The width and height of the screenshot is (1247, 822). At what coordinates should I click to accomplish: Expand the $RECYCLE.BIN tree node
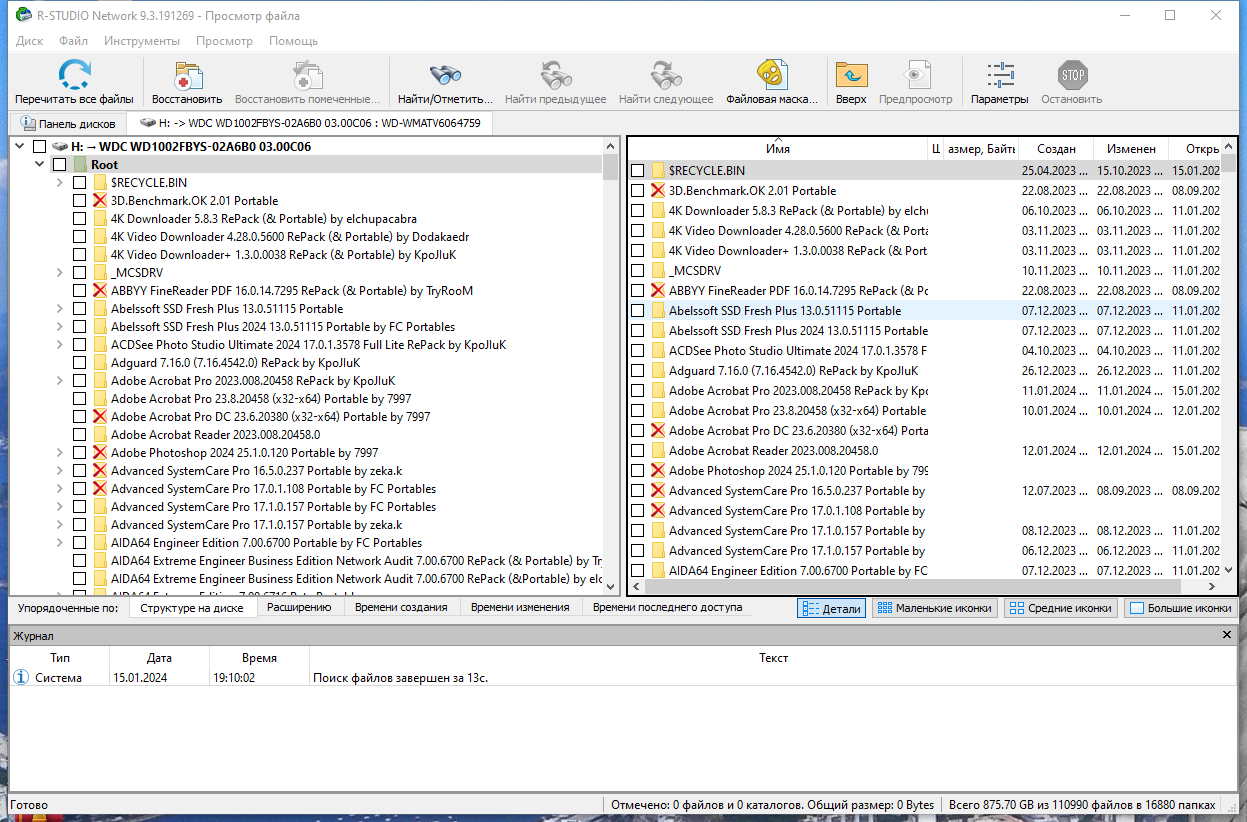click(x=60, y=183)
